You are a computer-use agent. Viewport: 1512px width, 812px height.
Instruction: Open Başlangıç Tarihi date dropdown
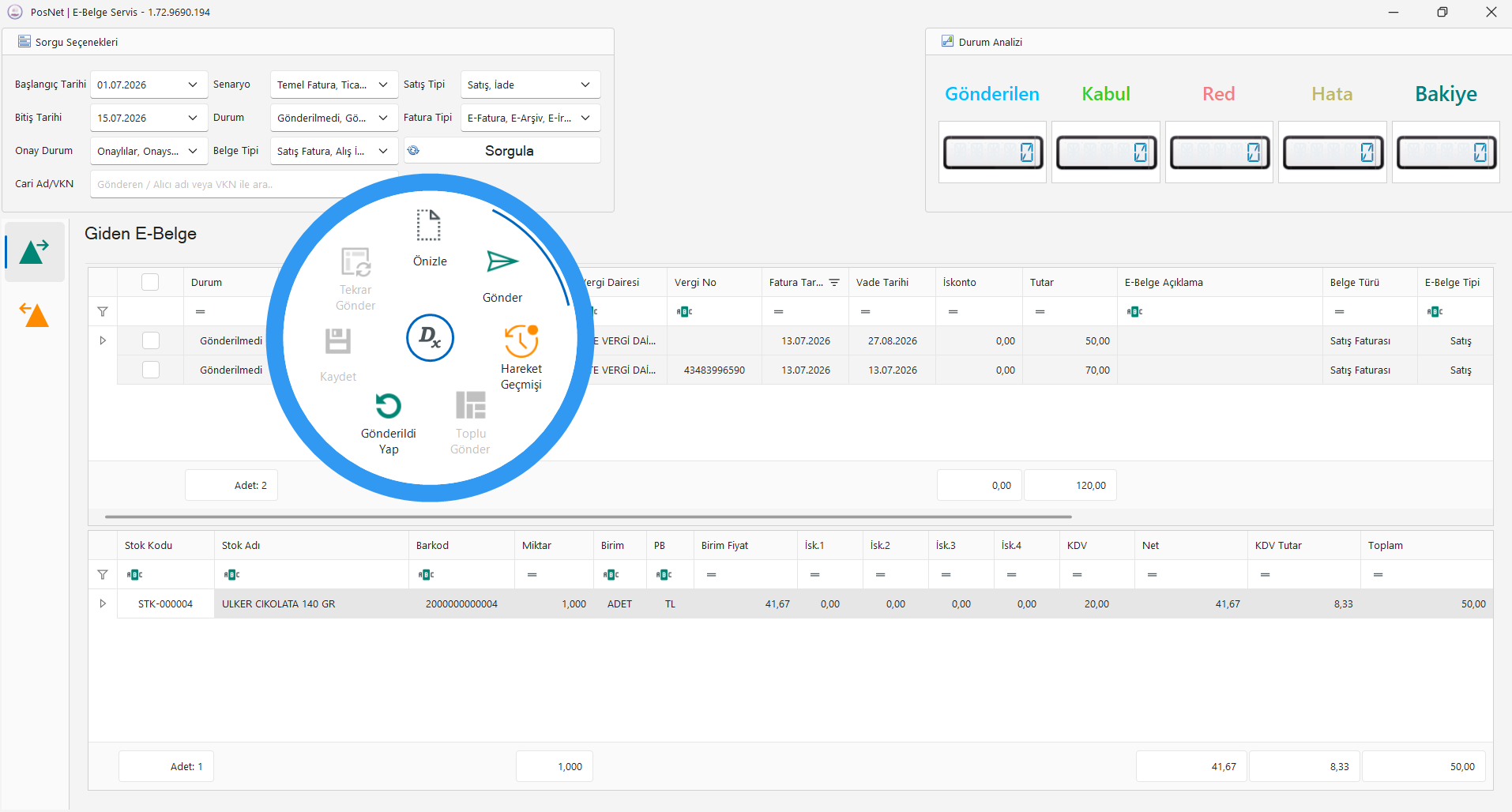click(x=193, y=85)
